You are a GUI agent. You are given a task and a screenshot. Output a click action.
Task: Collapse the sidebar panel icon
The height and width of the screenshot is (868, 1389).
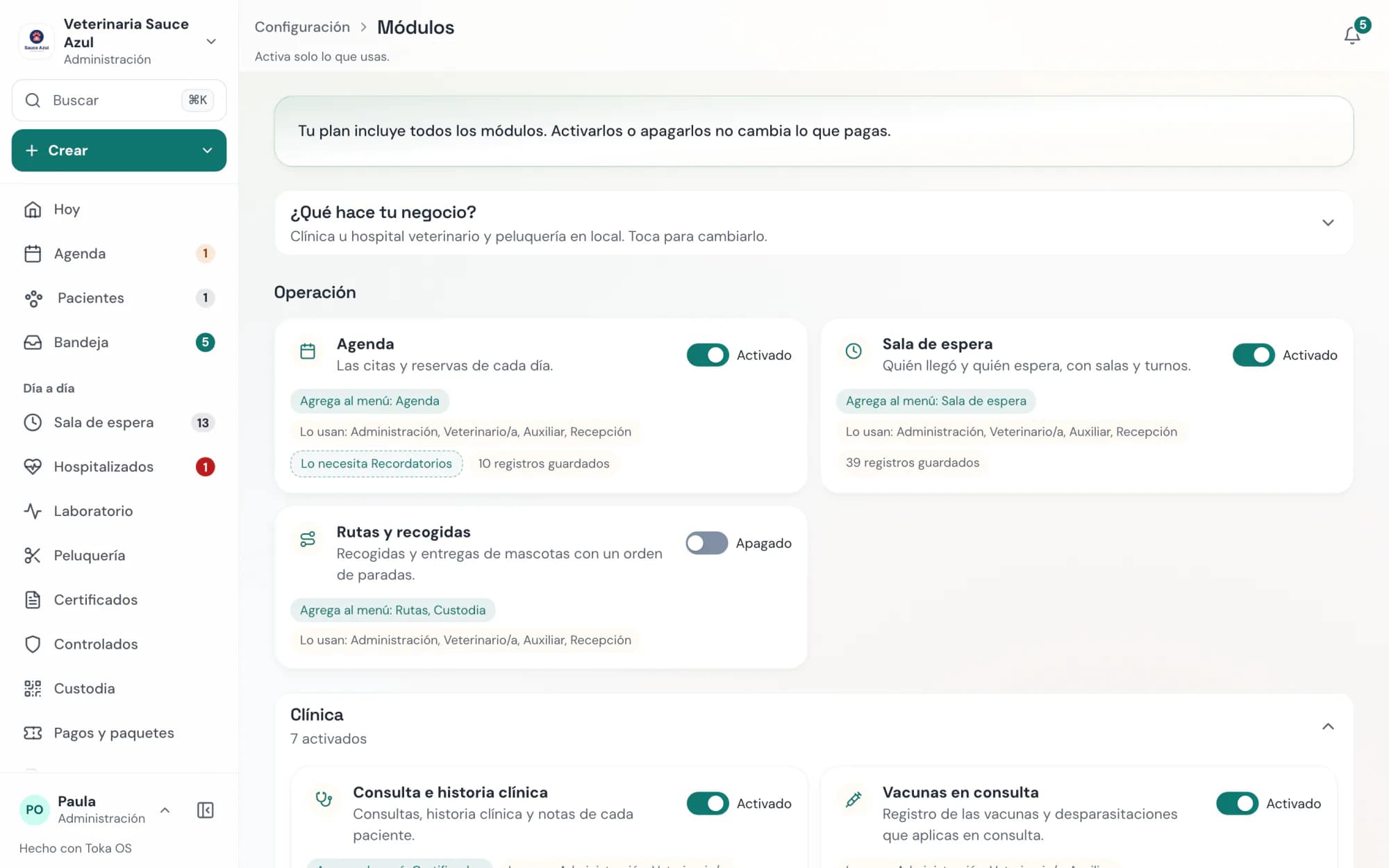(205, 810)
